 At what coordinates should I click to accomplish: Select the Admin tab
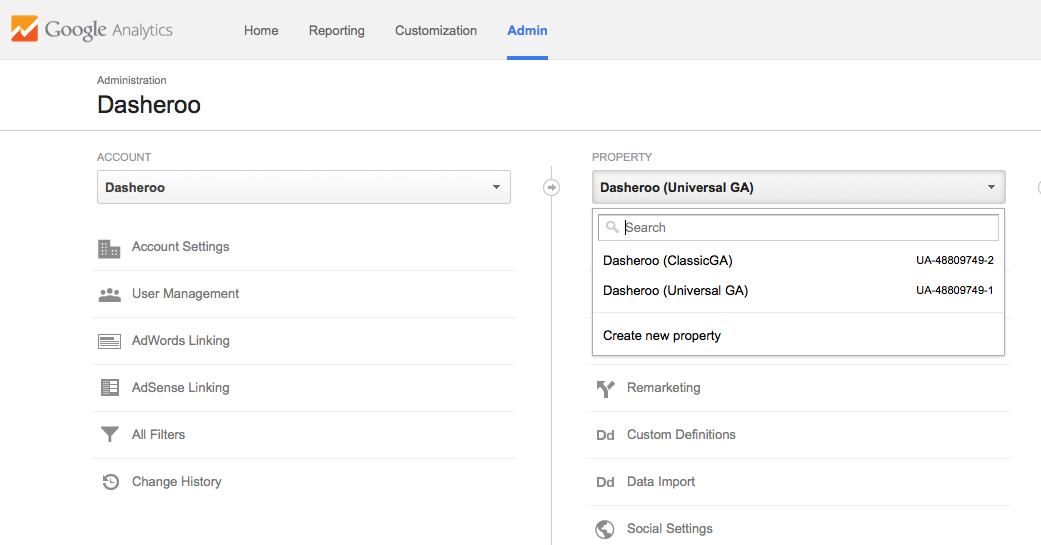527,31
